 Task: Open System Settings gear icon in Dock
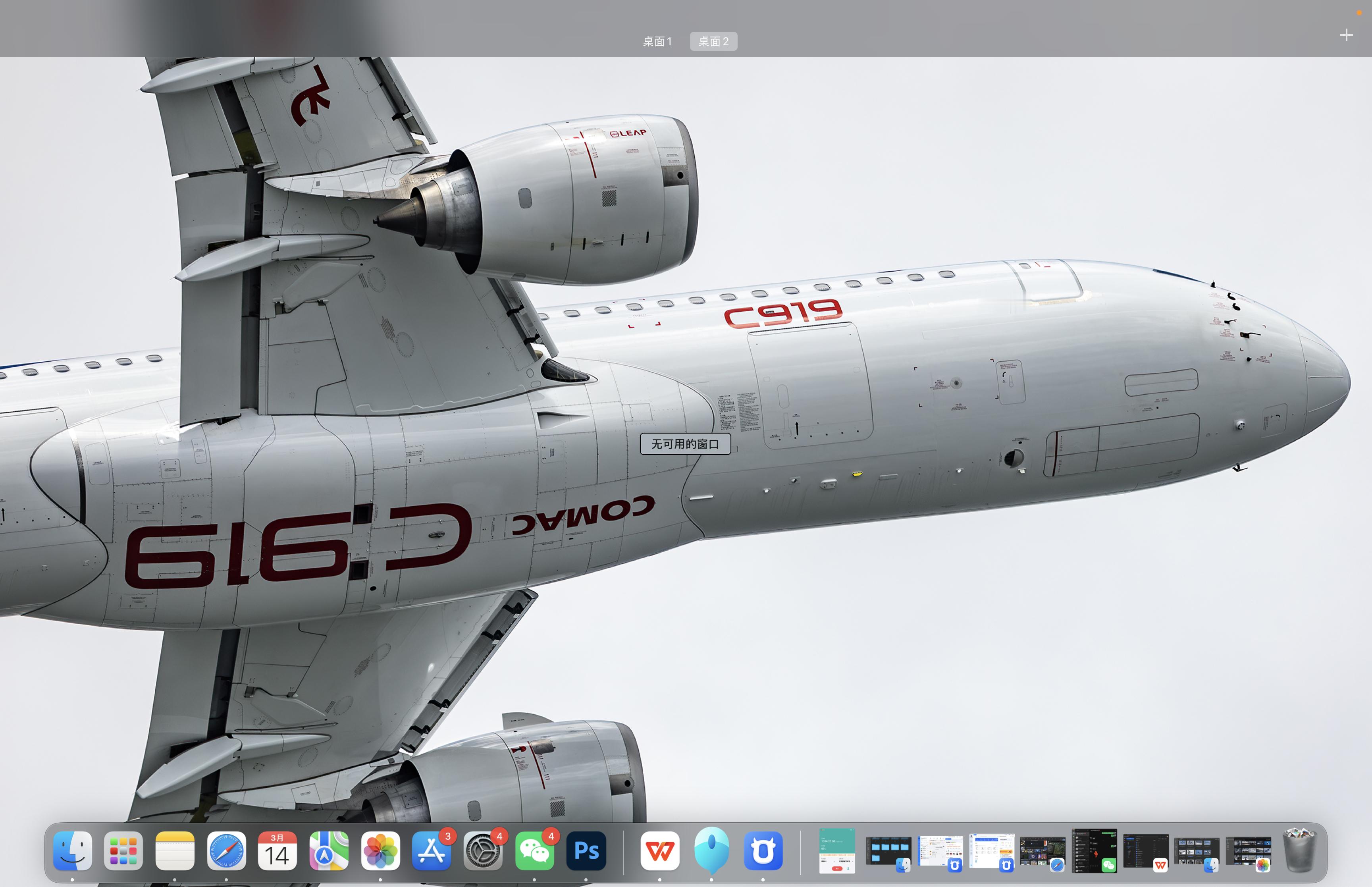point(483,850)
